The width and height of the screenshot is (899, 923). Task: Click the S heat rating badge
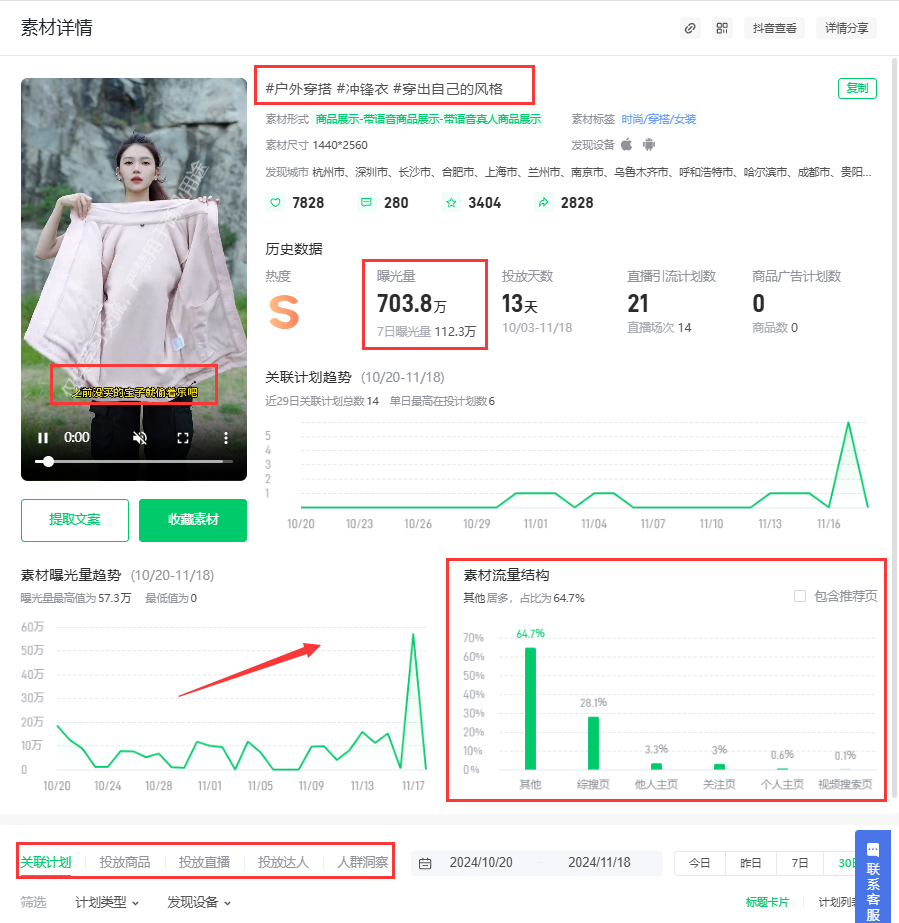[x=284, y=312]
